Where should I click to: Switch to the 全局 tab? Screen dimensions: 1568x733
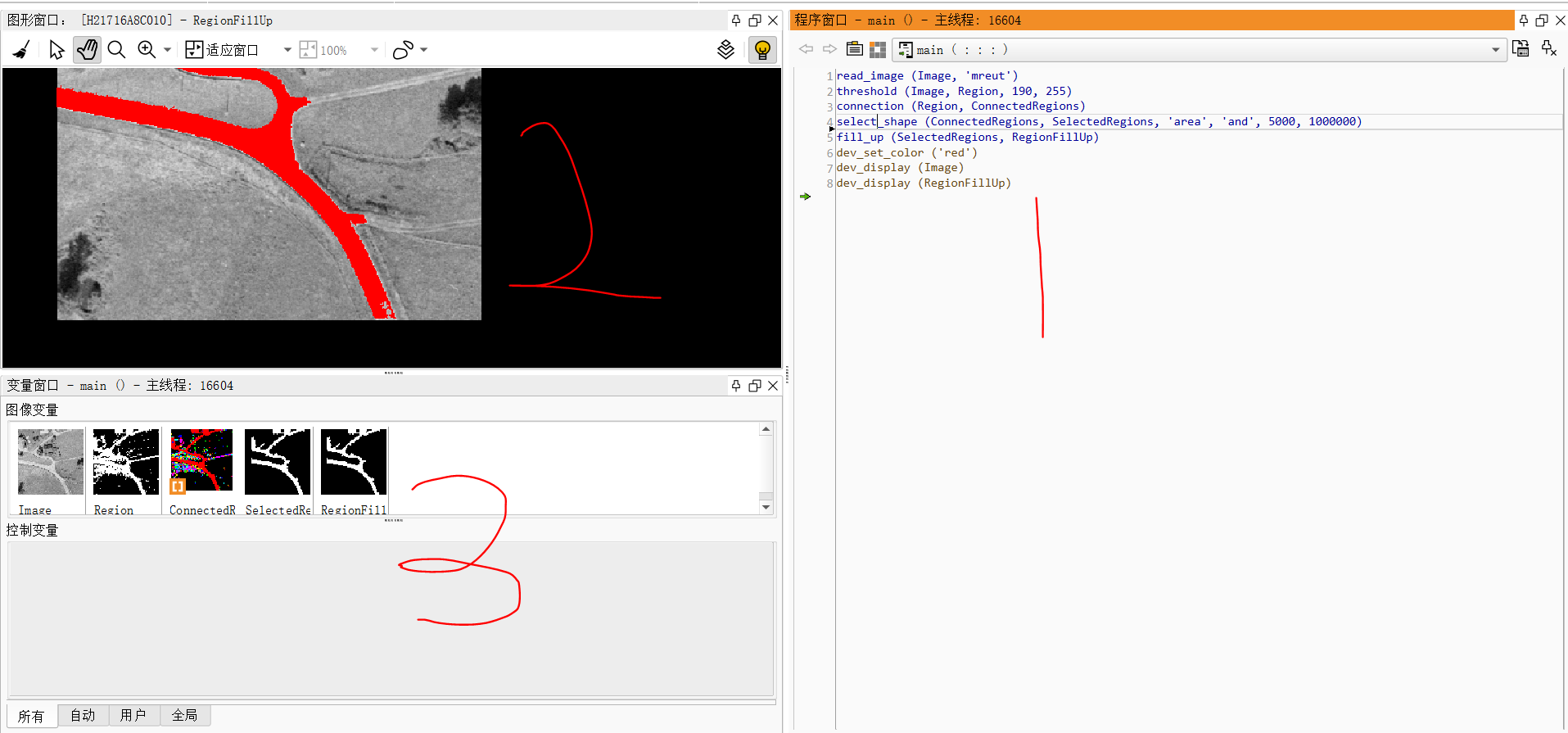pos(184,716)
